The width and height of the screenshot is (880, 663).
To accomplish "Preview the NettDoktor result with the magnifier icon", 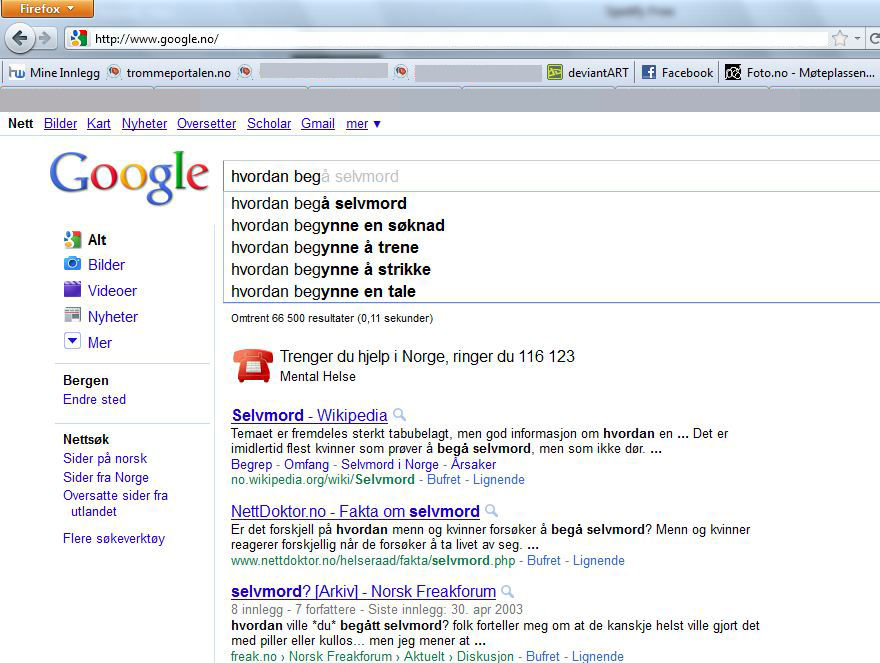I will tap(492, 511).
